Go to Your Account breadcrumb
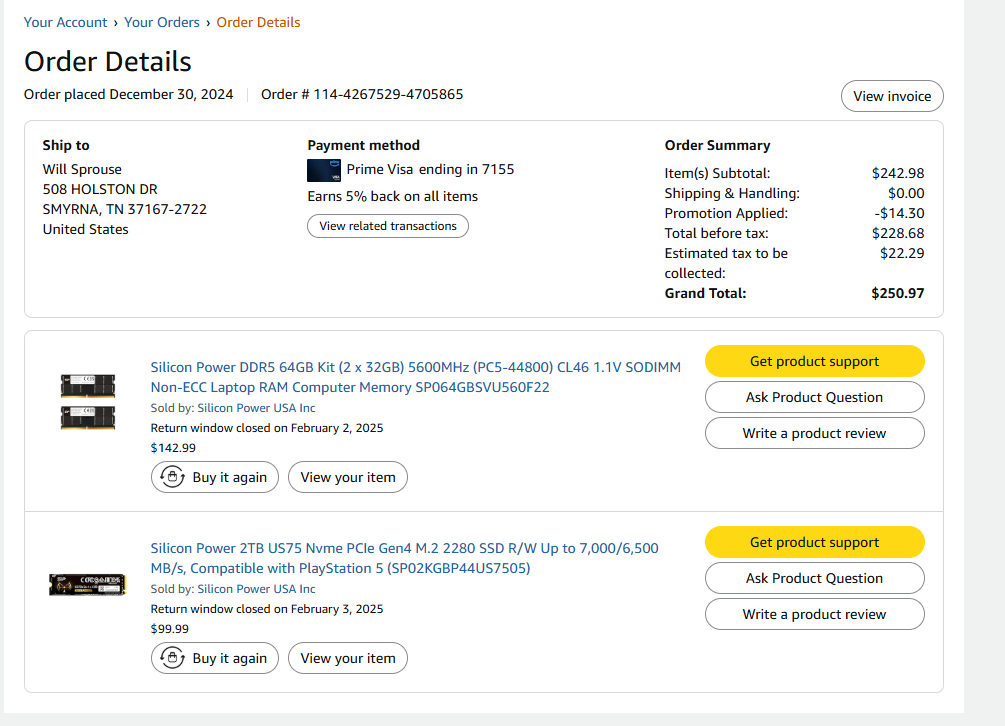The image size is (1005, 726). point(66,22)
